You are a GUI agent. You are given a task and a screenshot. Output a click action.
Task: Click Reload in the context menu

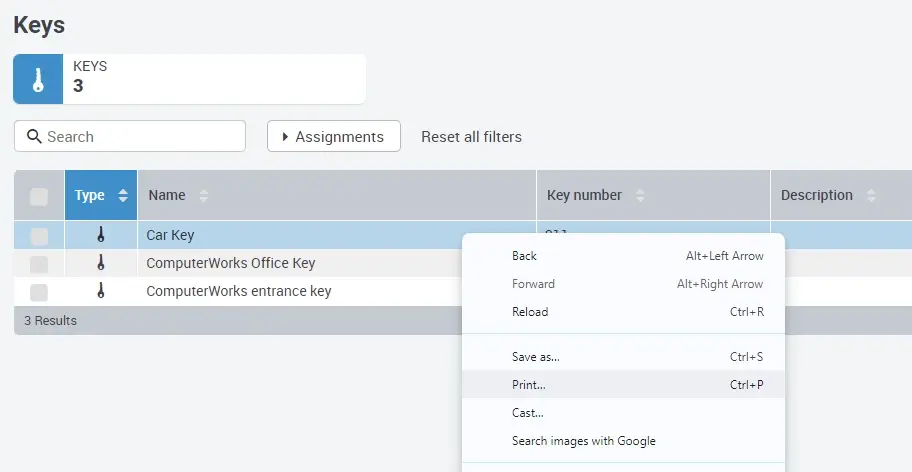pyautogui.click(x=530, y=312)
